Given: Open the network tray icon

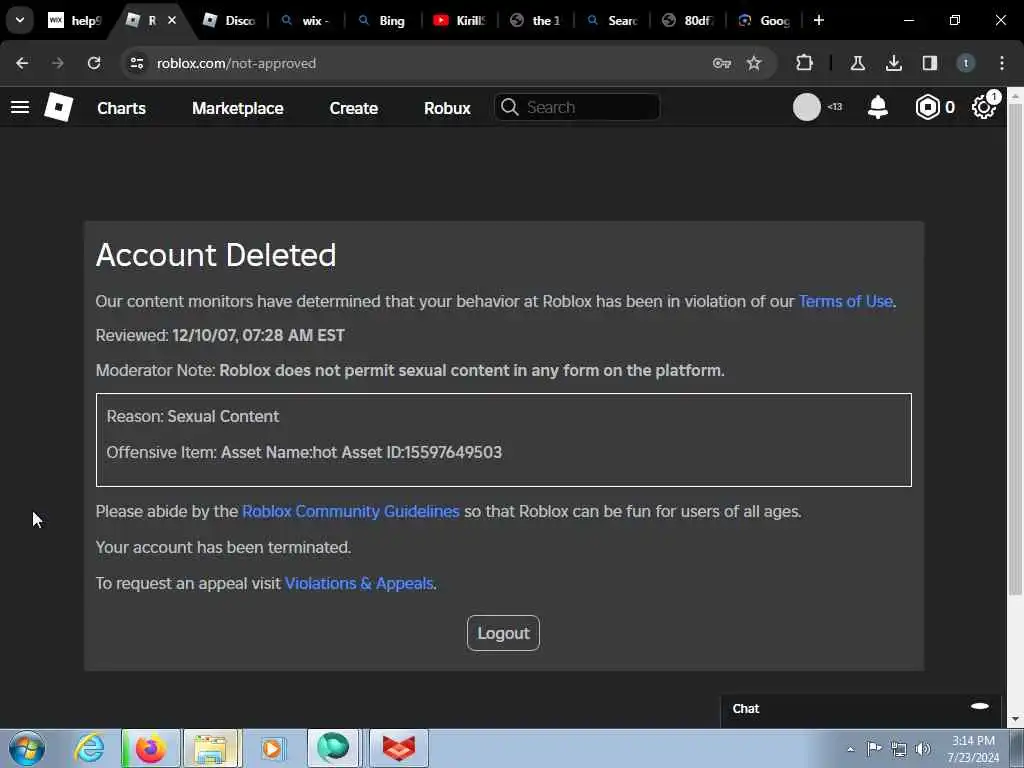Looking at the screenshot, I should pos(899,749).
